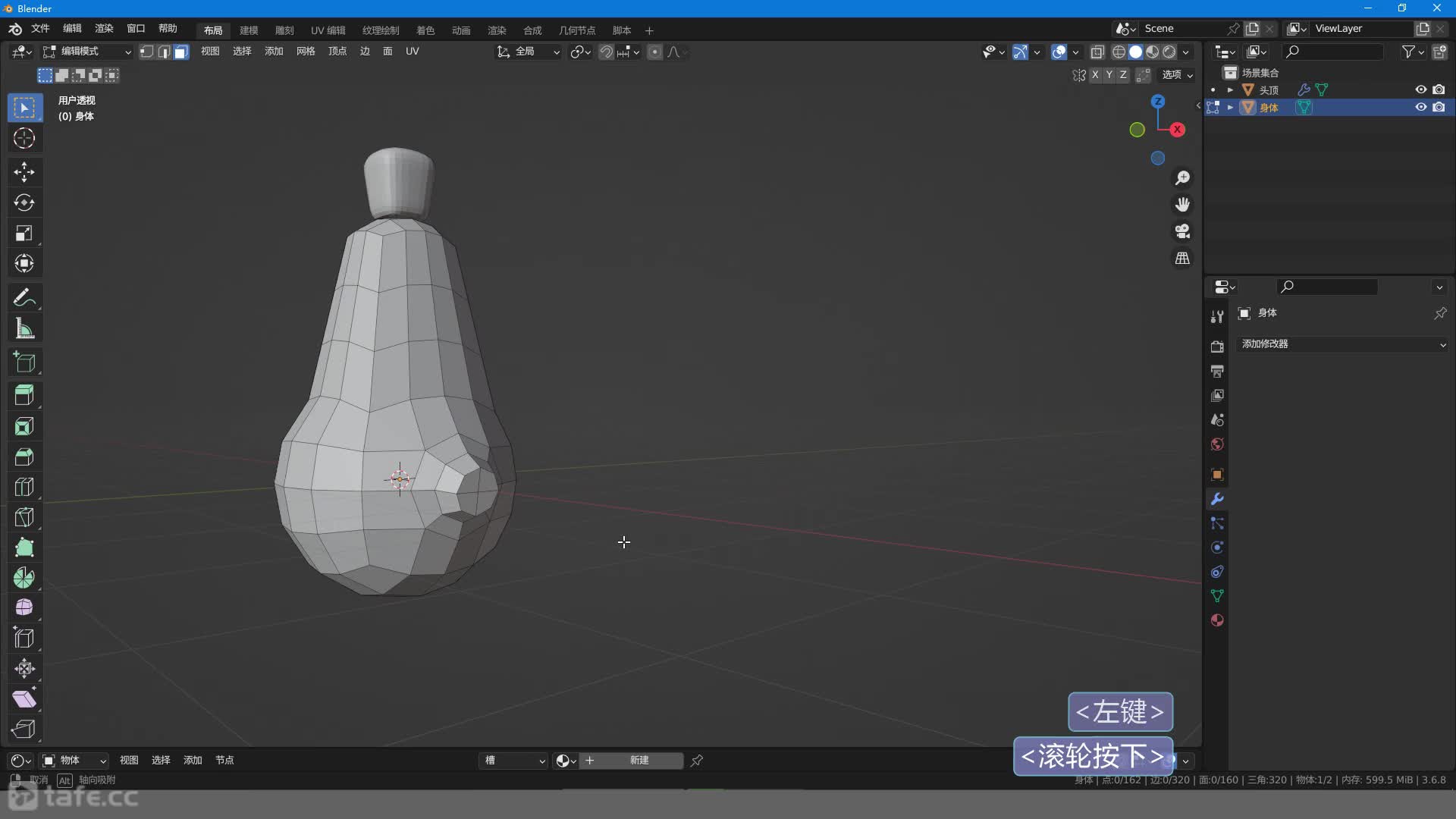Select the Spin tool

point(24,578)
